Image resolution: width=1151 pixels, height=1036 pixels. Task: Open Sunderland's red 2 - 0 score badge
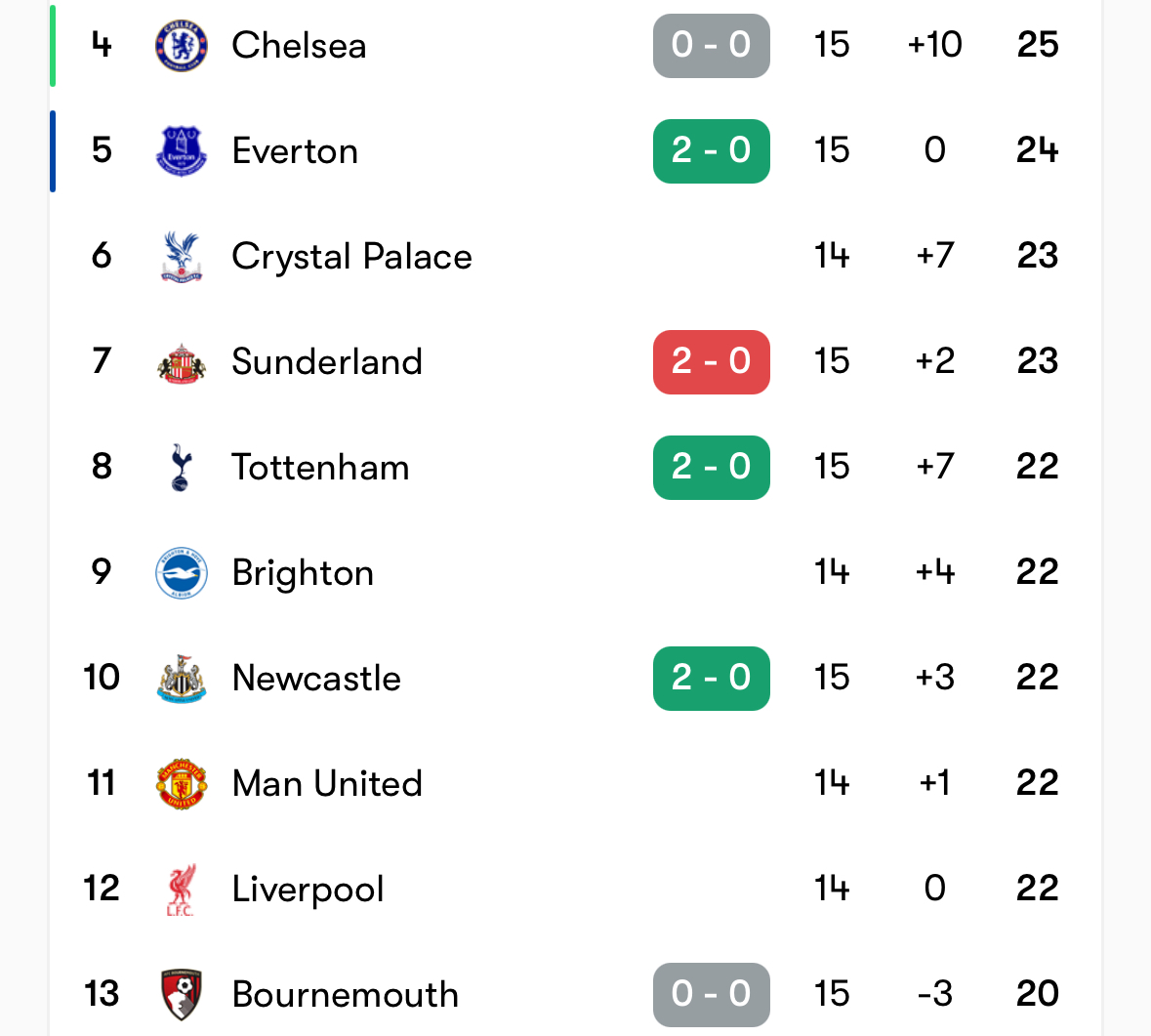(x=711, y=361)
